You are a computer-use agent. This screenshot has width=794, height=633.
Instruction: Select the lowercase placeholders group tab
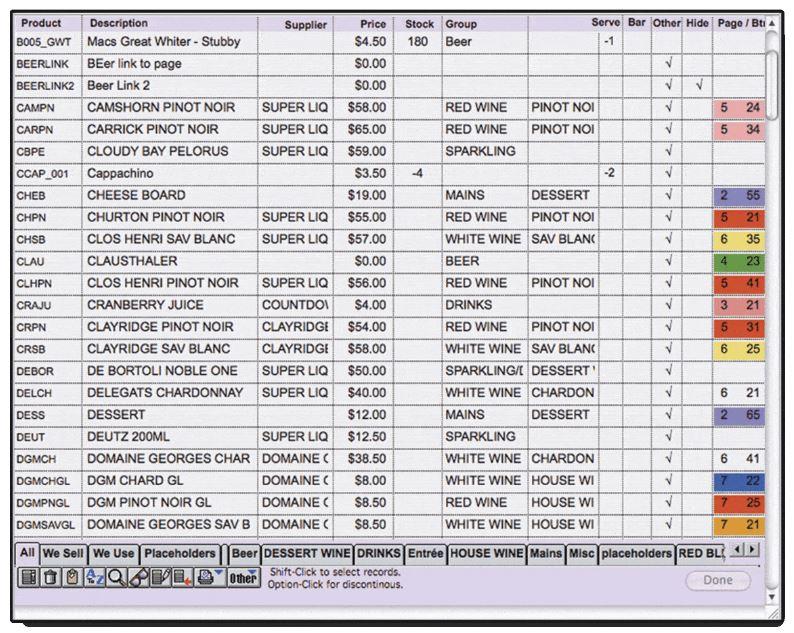coord(636,553)
